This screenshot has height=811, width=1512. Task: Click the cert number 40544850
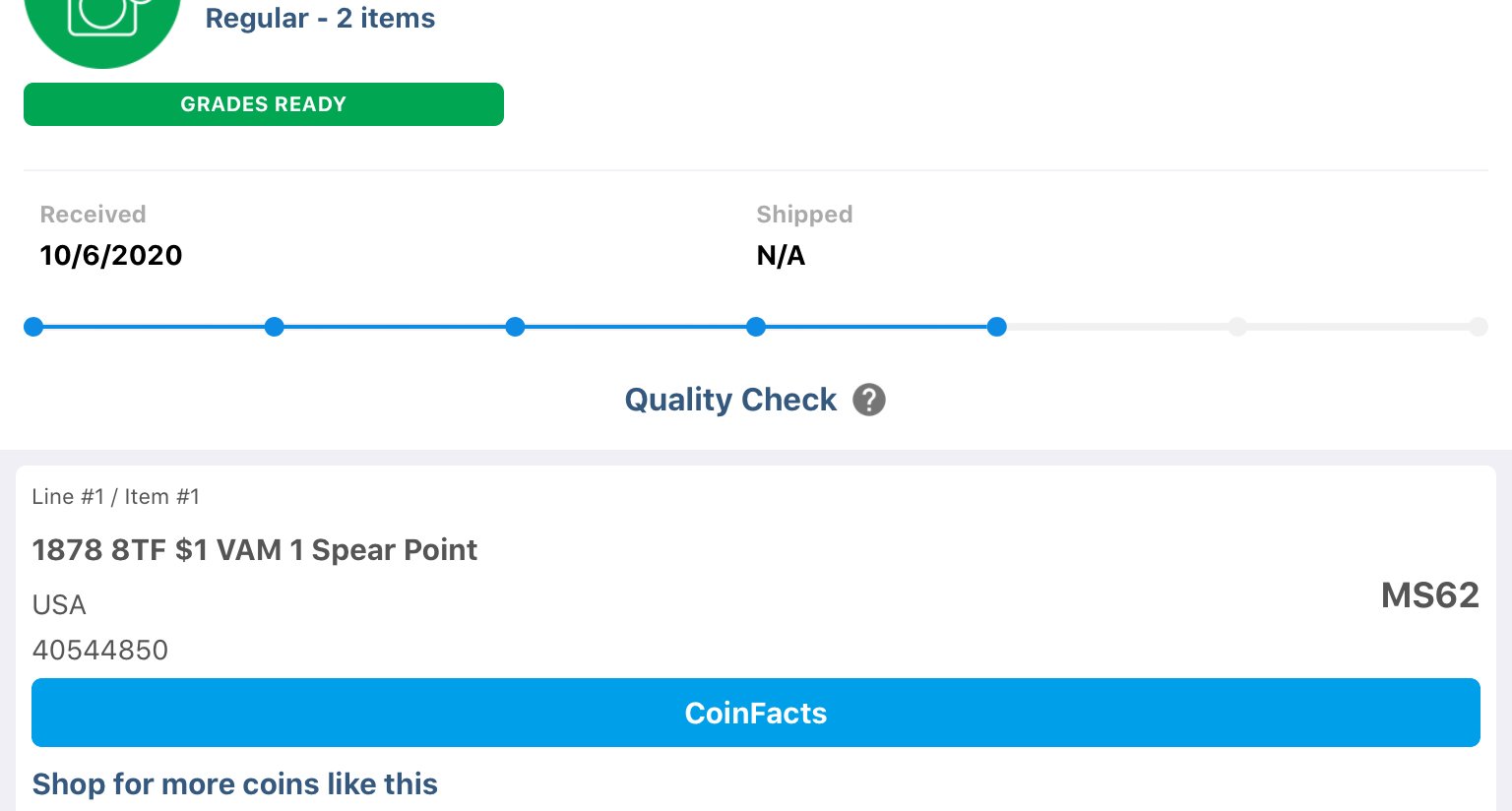(x=100, y=650)
